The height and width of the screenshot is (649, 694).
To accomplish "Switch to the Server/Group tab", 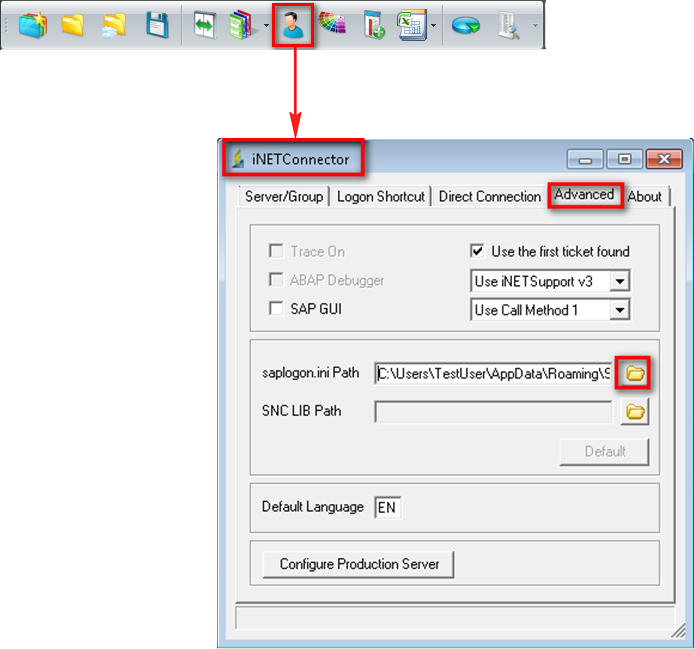I will (284, 196).
